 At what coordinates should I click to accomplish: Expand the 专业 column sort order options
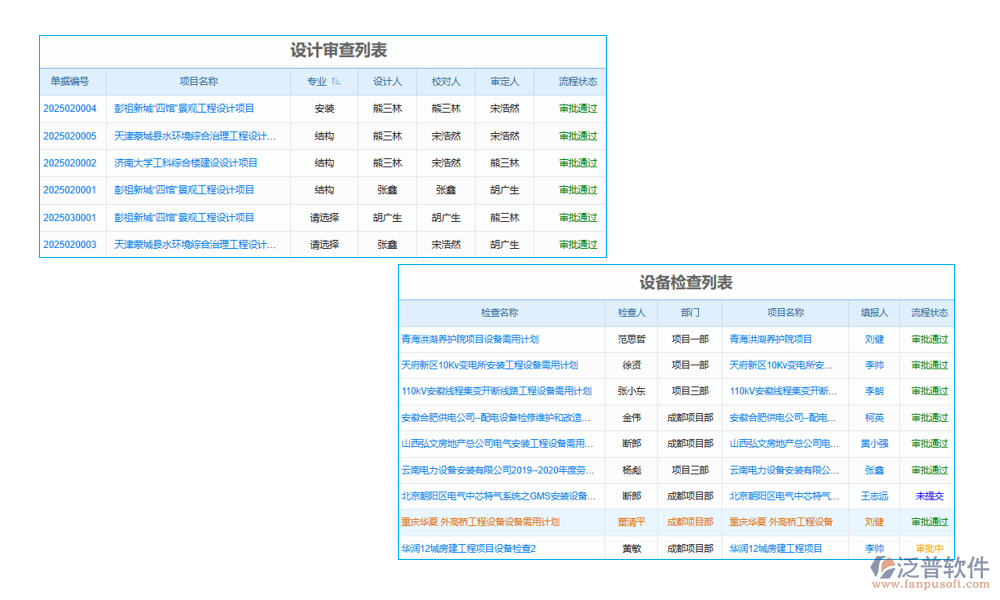tap(334, 82)
